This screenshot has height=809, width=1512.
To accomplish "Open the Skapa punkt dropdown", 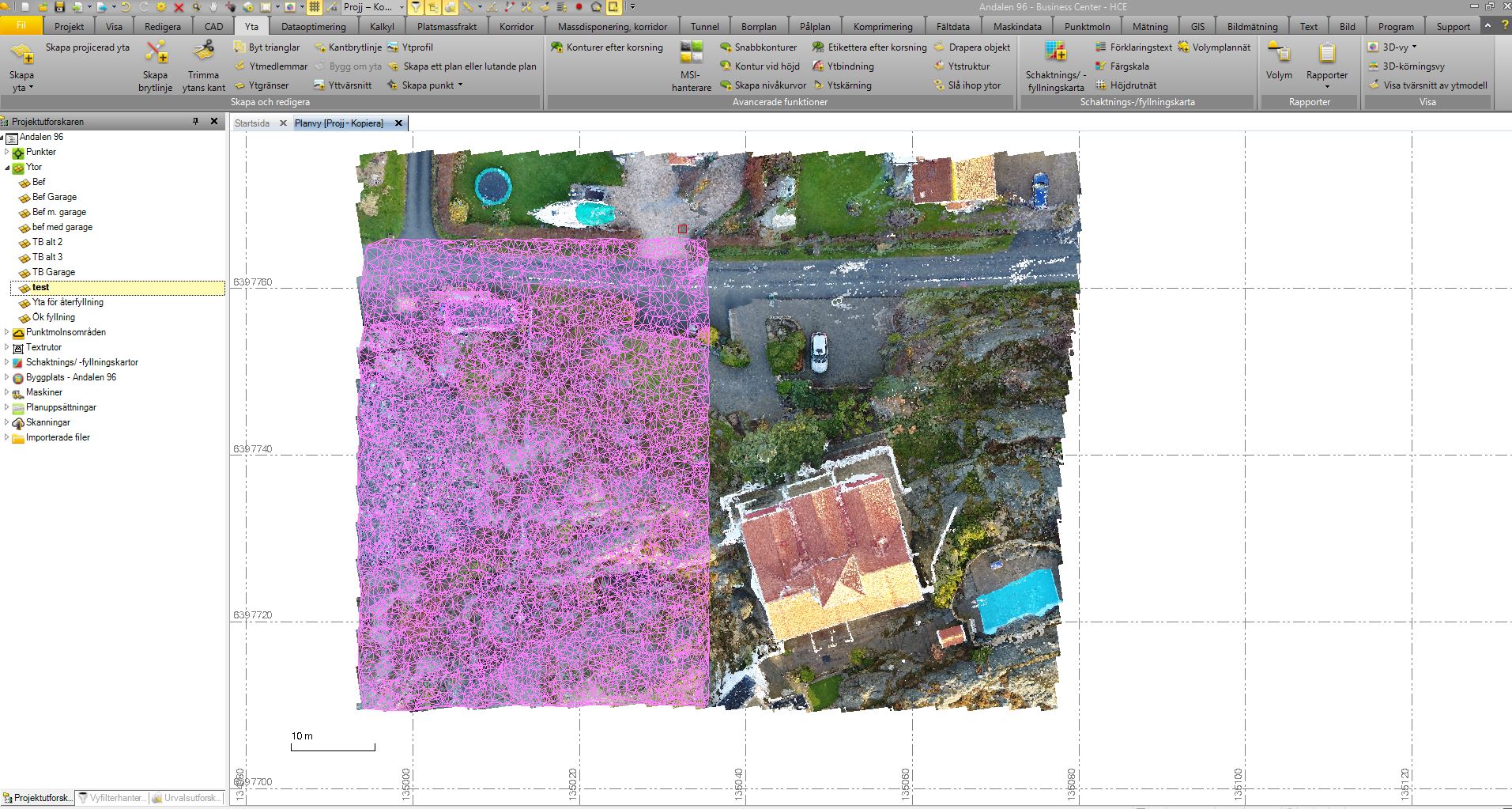I will 460,85.
